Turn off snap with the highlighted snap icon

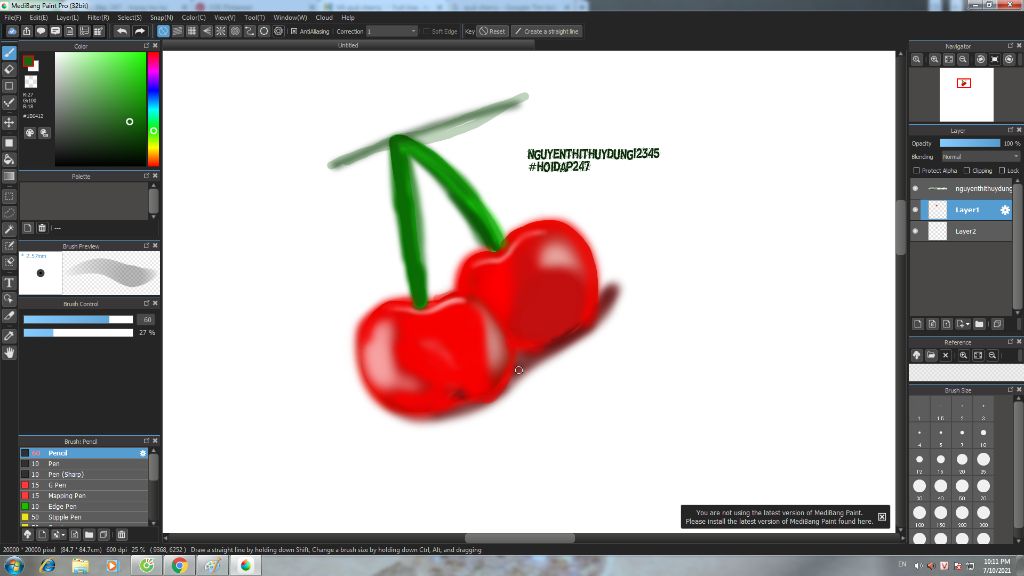(163, 31)
